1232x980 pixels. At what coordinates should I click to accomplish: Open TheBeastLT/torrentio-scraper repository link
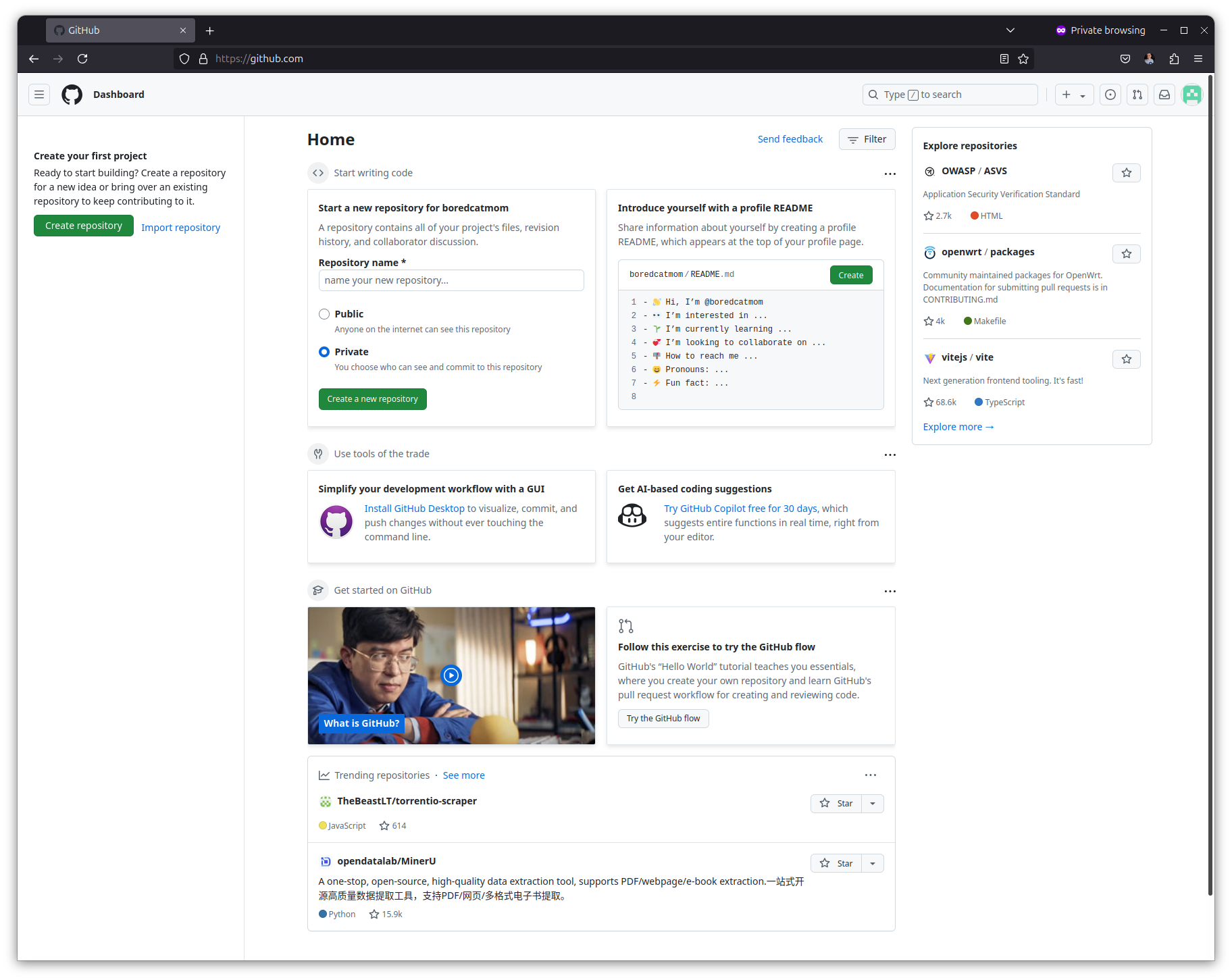point(407,801)
